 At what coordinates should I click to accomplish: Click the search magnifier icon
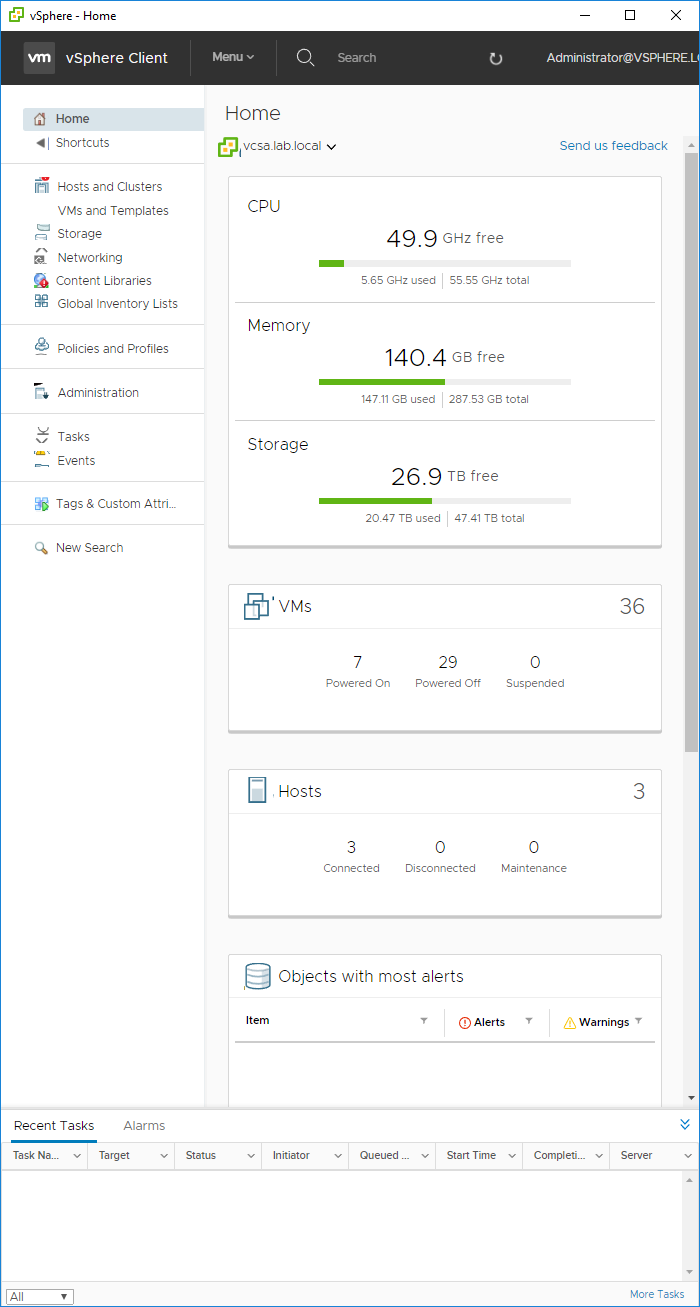tap(306, 57)
